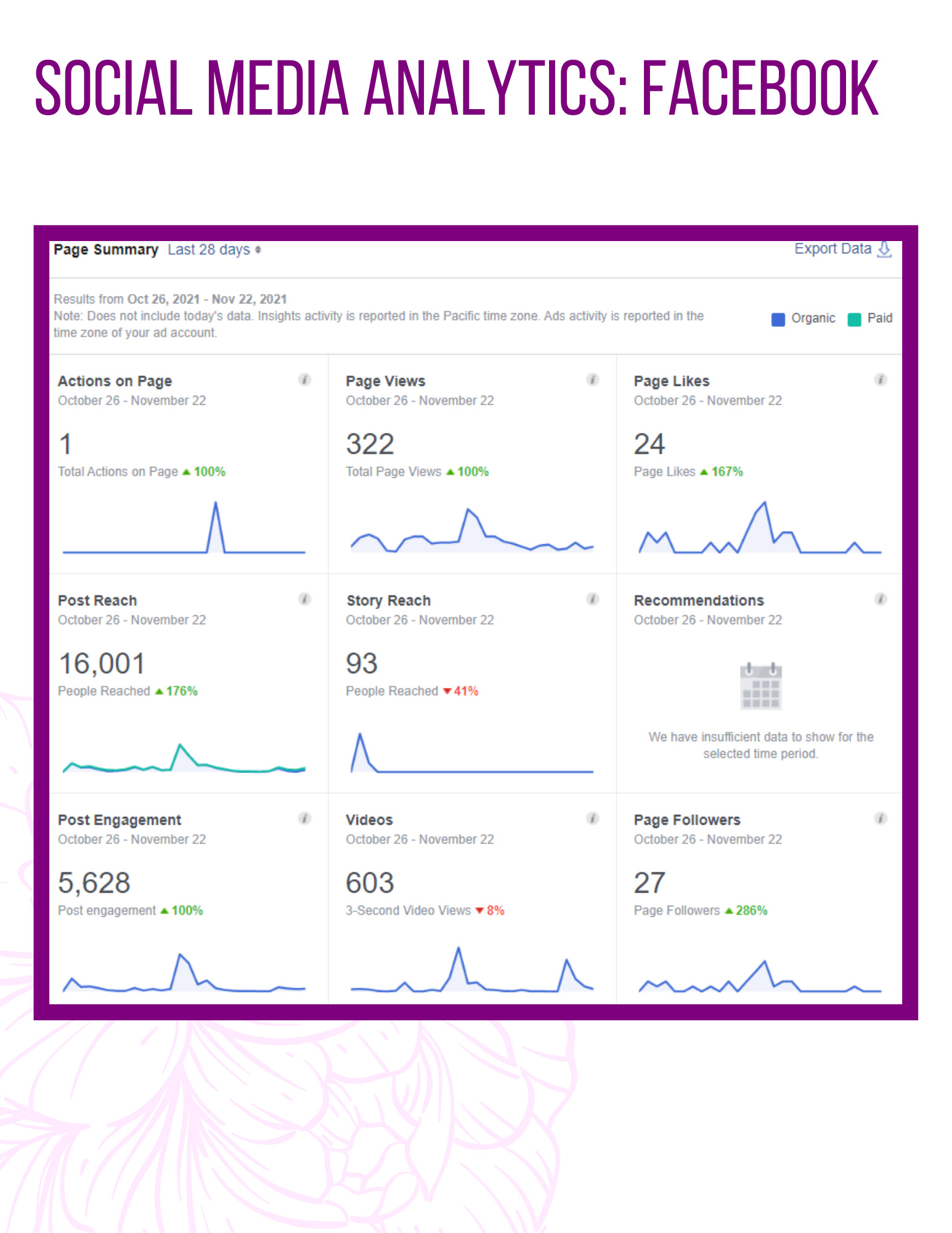The image size is (952, 1233).
Task: Click the Story Reach info icon
Action: click(593, 599)
